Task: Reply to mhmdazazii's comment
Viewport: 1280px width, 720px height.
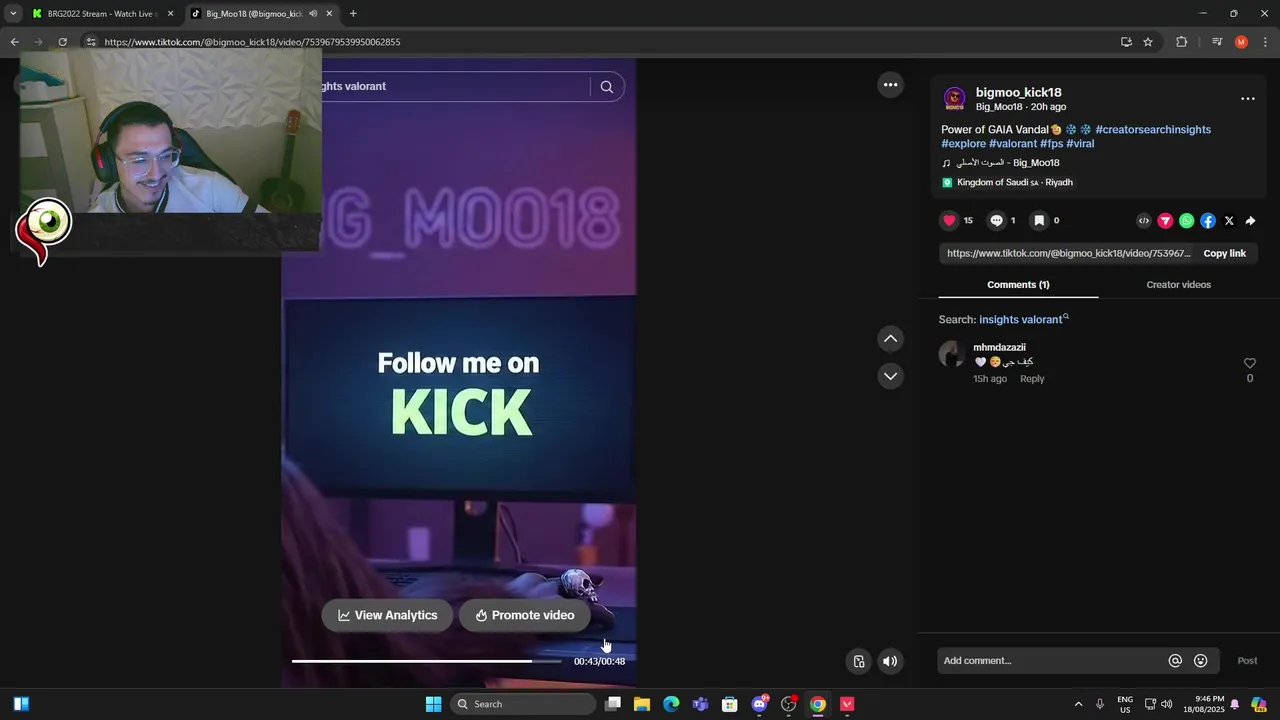Action: [1032, 379]
